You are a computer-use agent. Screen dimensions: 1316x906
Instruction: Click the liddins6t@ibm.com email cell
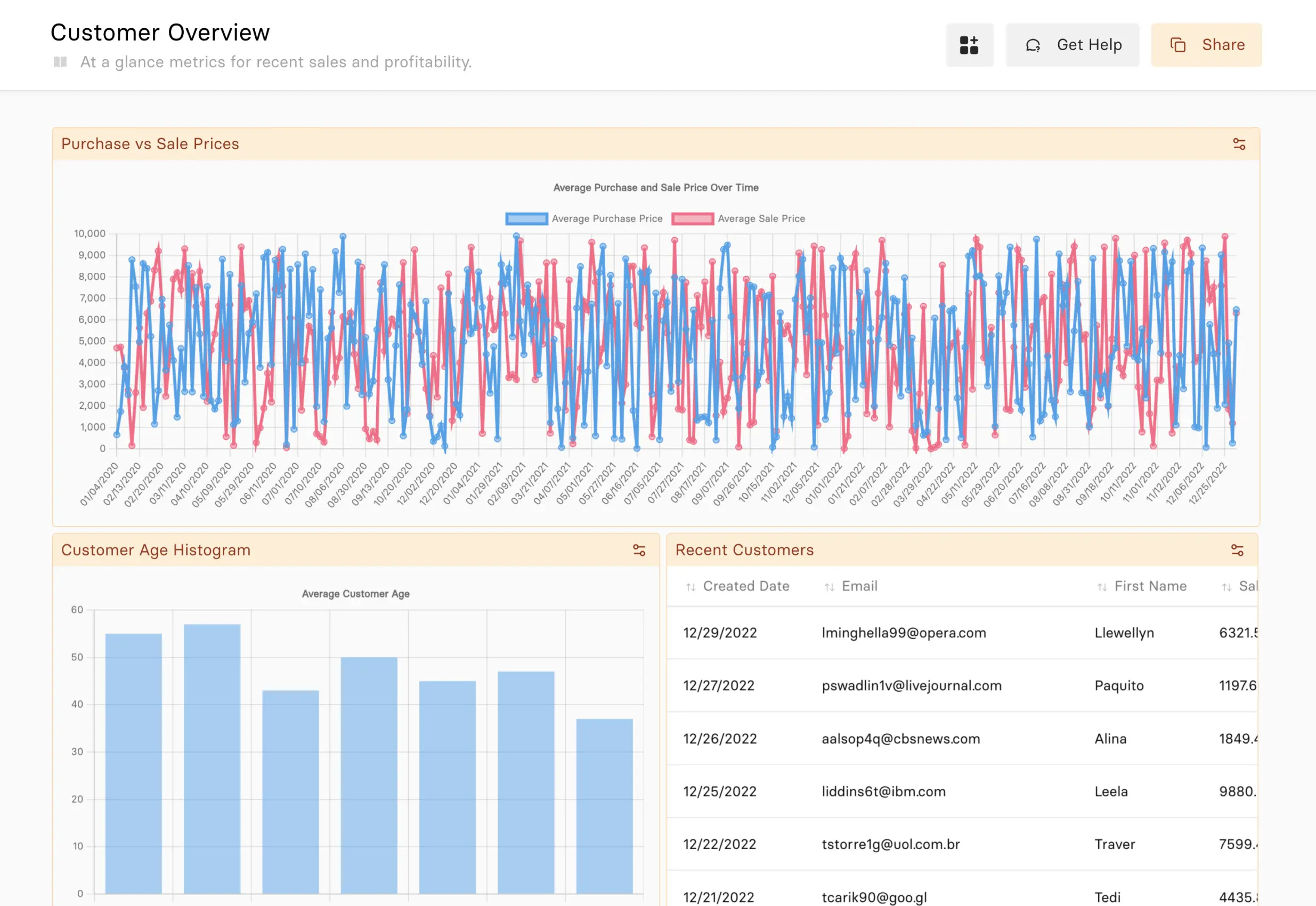[883, 791]
